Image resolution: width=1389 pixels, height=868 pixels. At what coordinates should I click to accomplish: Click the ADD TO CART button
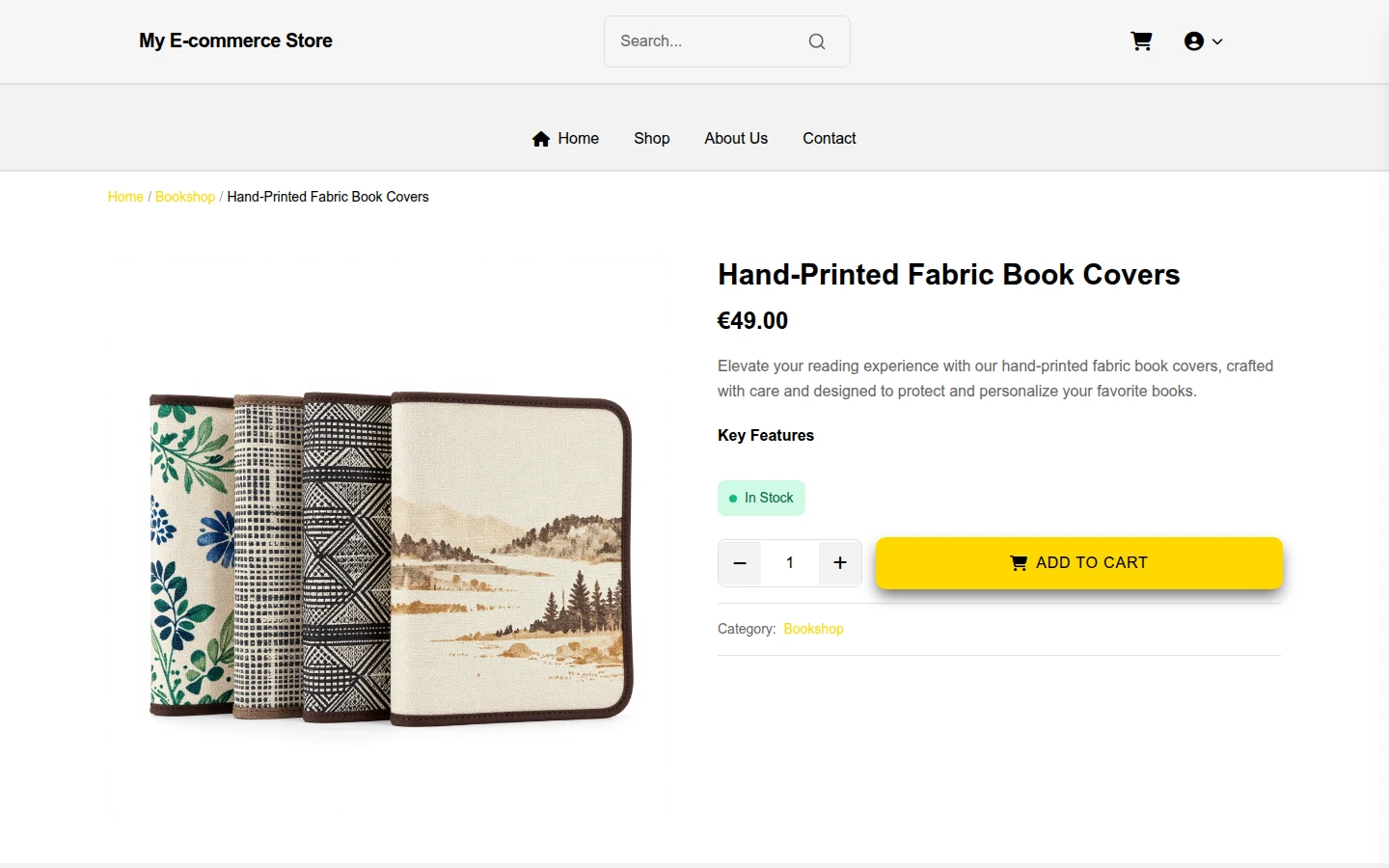coord(1079,563)
